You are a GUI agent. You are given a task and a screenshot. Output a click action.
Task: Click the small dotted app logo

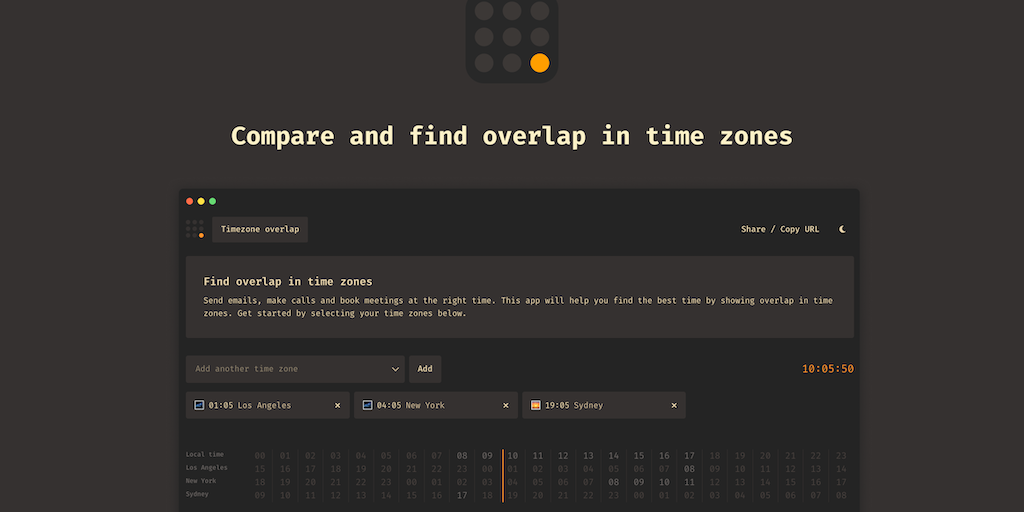(x=195, y=229)
